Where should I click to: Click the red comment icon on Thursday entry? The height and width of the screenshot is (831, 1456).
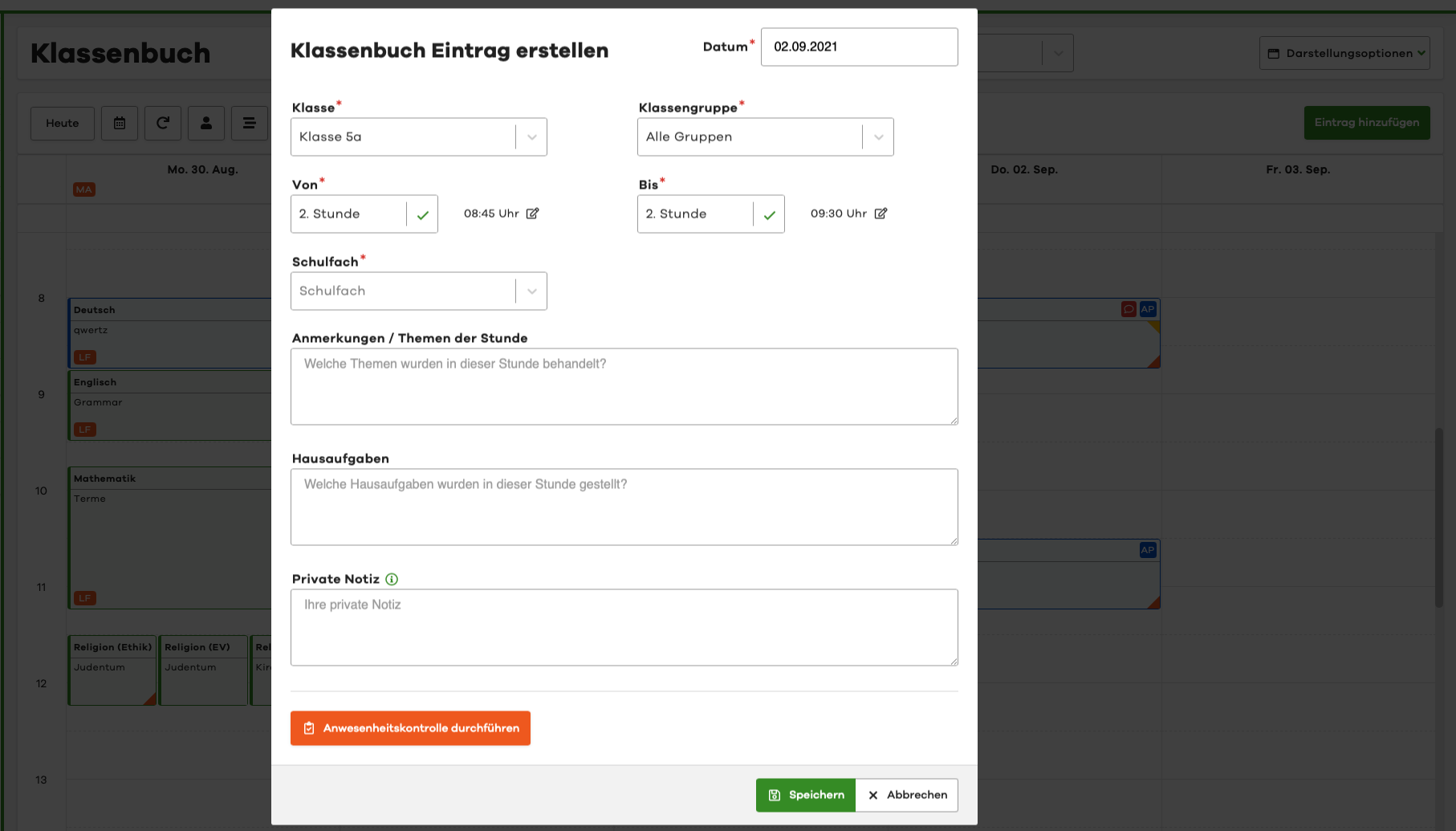(1129, 309)
